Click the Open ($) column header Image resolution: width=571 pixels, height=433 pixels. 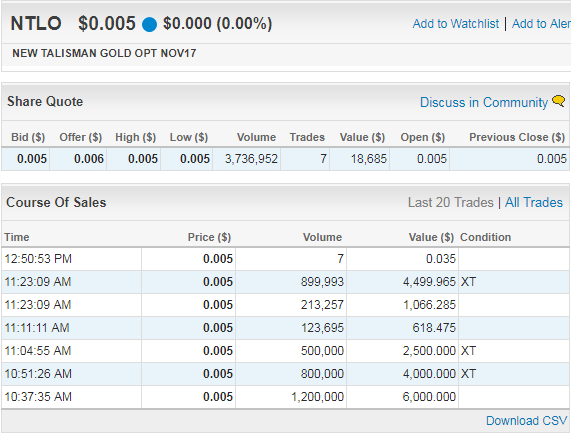point(423,137)
